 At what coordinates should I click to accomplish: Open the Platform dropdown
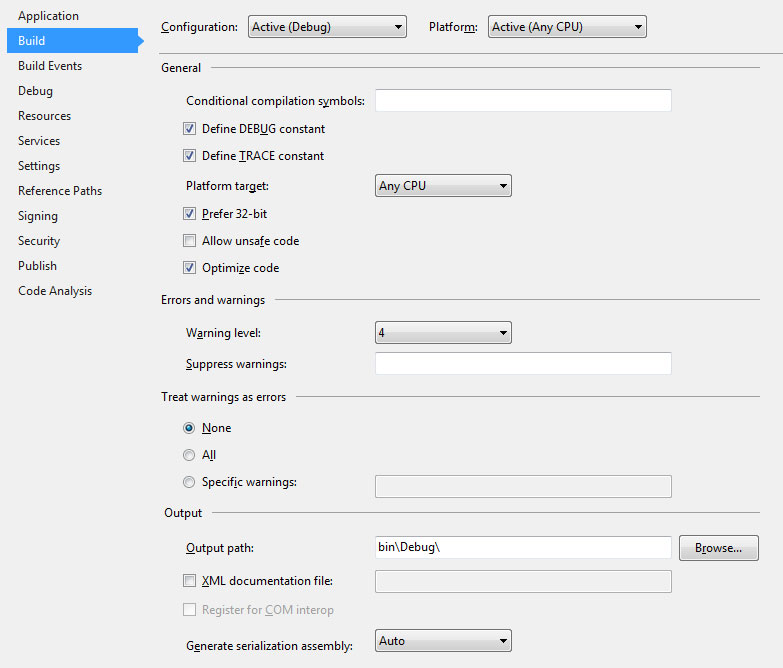click(567, 27)
